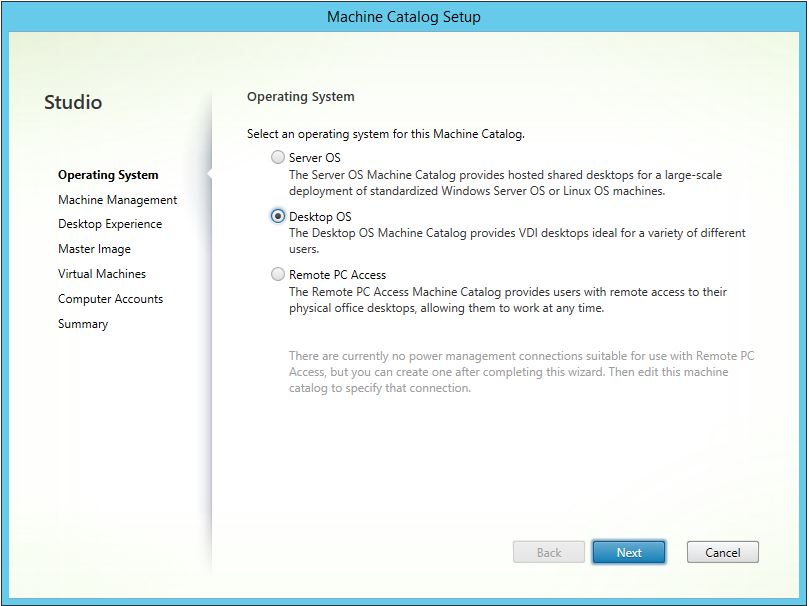Select the Master Image step

(94, 249)
